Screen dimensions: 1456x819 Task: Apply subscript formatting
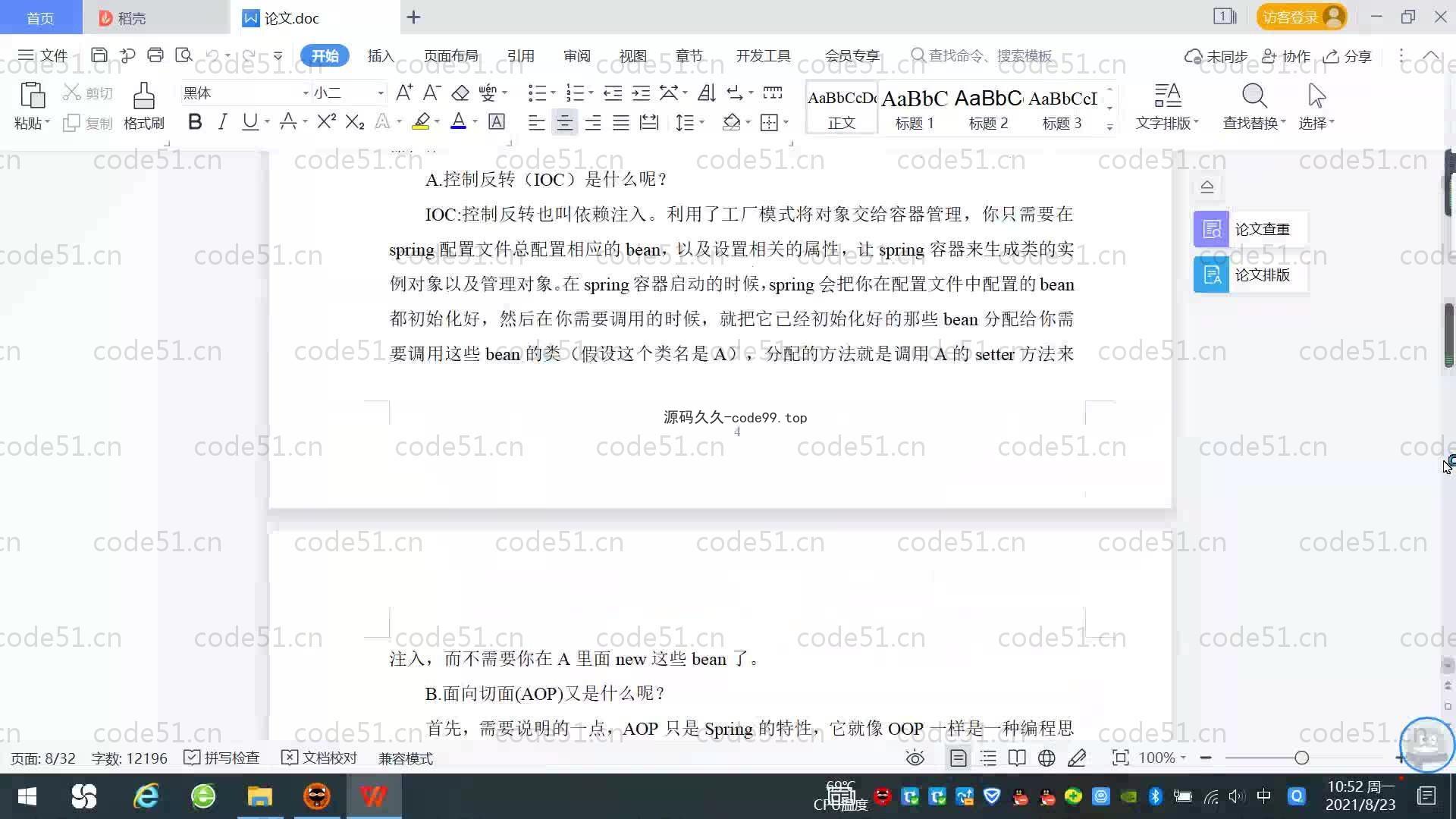click(355, 121)
